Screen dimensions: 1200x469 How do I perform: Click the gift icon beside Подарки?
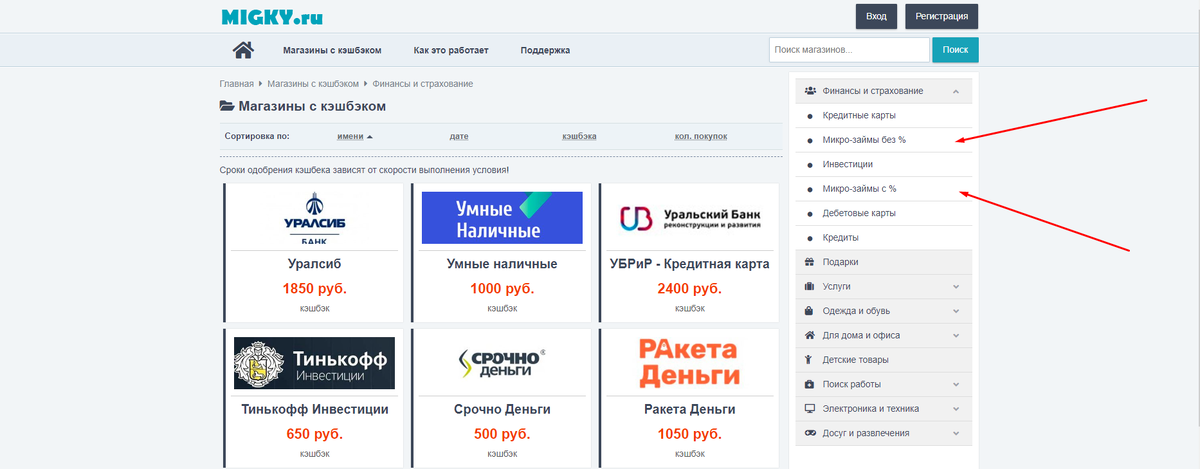[x=810, y=262]
